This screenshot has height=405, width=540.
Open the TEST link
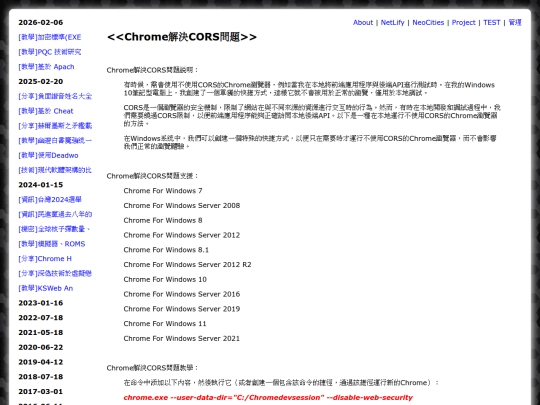[x=491, y=22]
